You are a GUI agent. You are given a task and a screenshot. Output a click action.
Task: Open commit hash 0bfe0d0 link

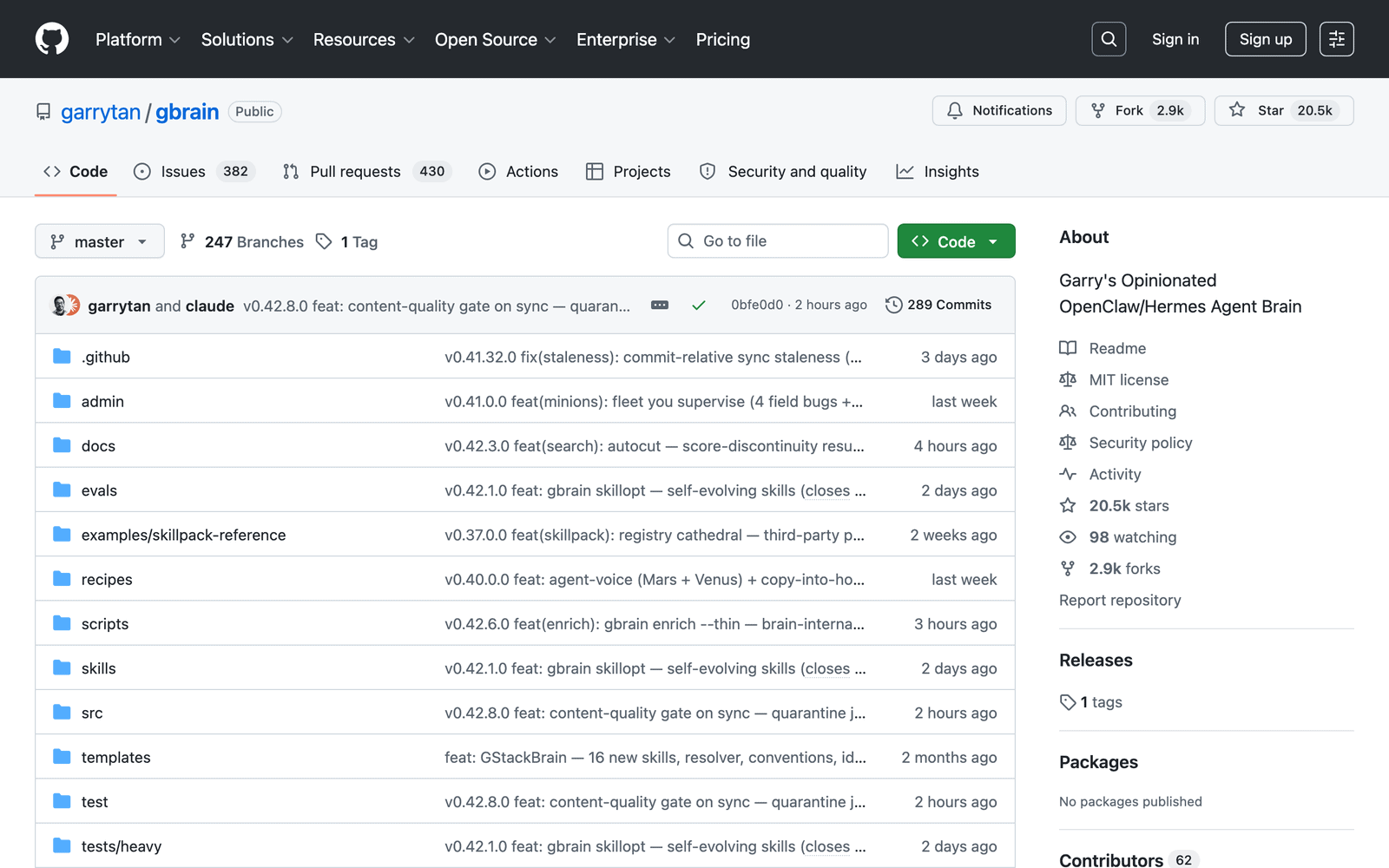point(756,305)
